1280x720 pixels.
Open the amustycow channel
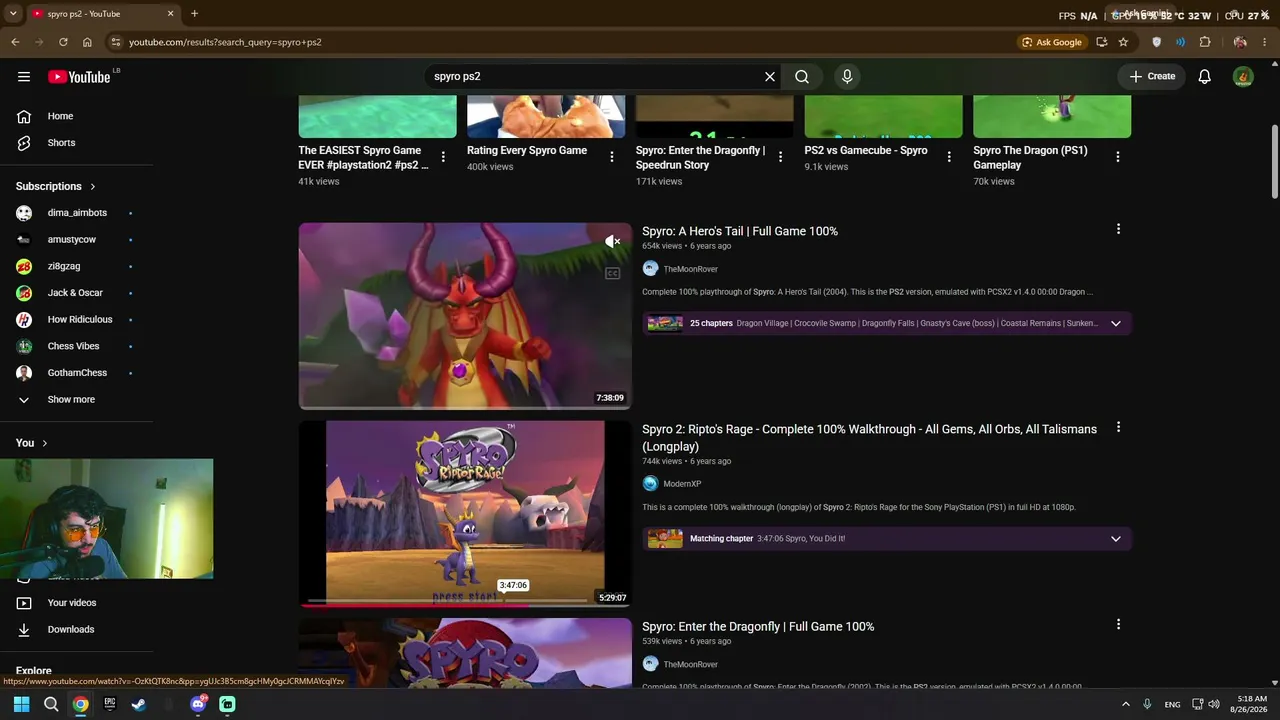[x=76, y=240]
